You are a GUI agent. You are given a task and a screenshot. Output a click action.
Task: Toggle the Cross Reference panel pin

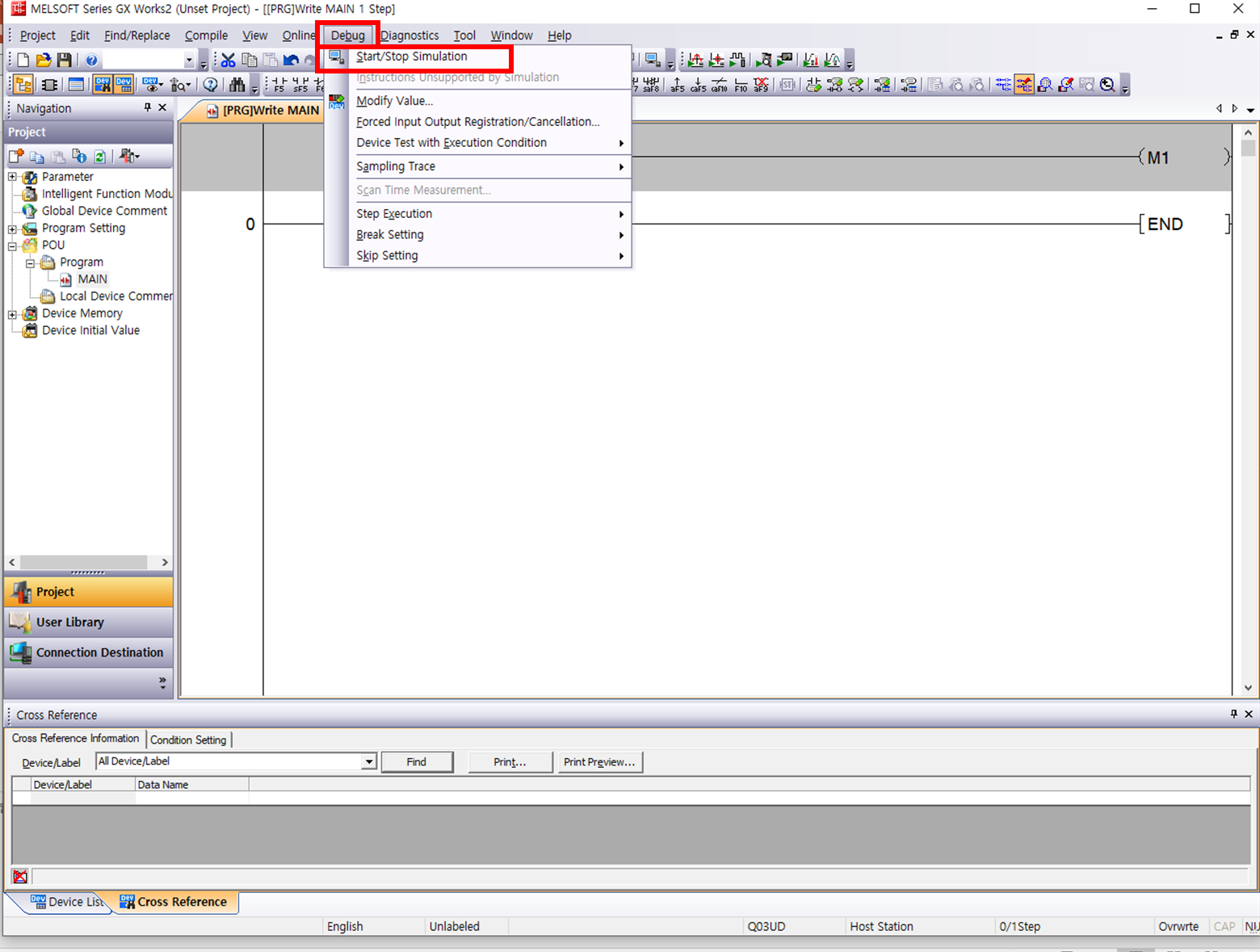[1234, 714]
